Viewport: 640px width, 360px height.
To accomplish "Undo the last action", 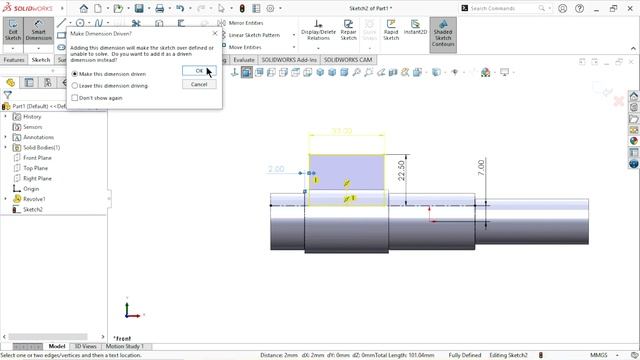I will 180,8.
